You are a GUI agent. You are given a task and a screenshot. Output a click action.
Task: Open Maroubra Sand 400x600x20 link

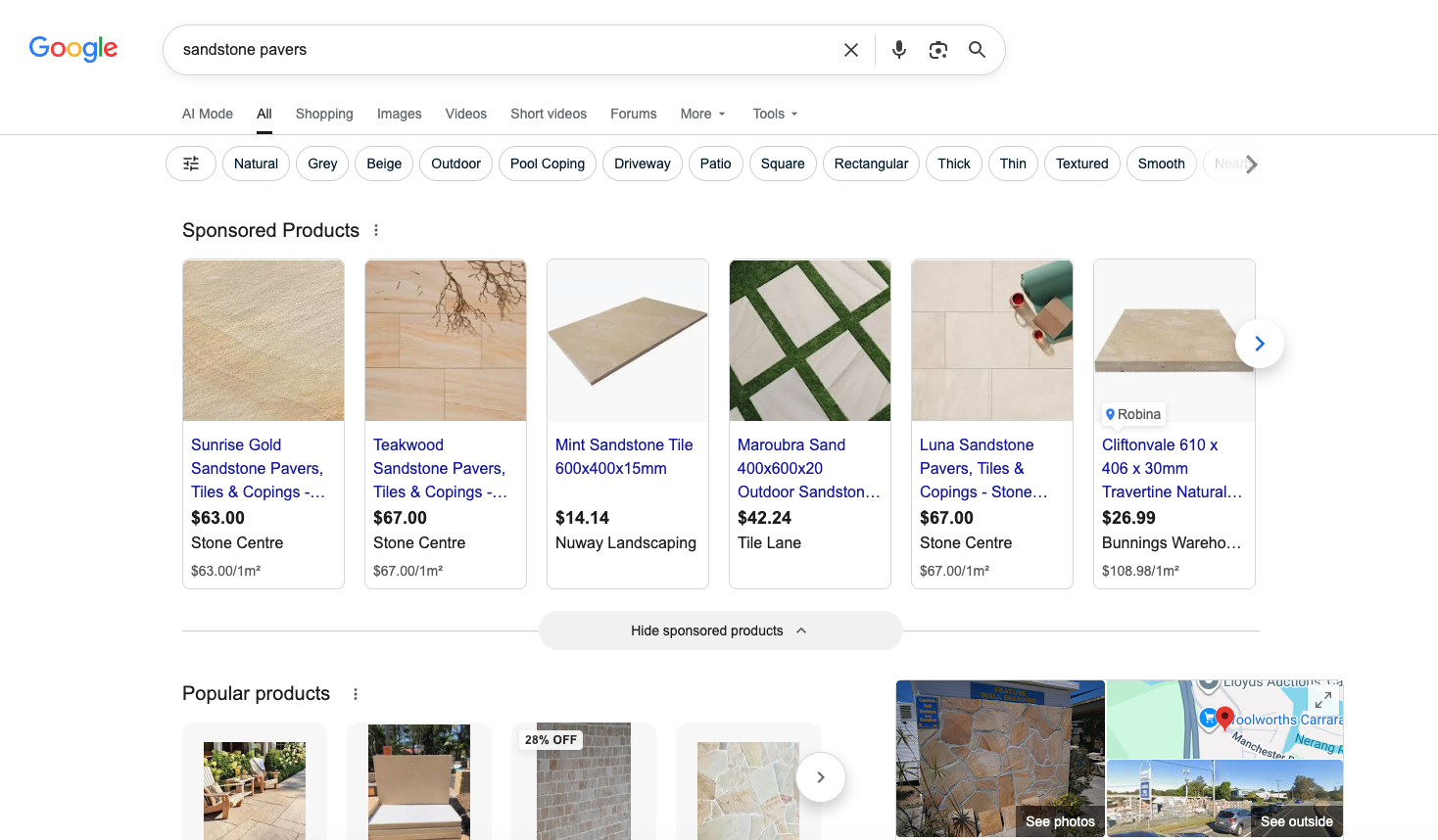(x=809, y=468)
